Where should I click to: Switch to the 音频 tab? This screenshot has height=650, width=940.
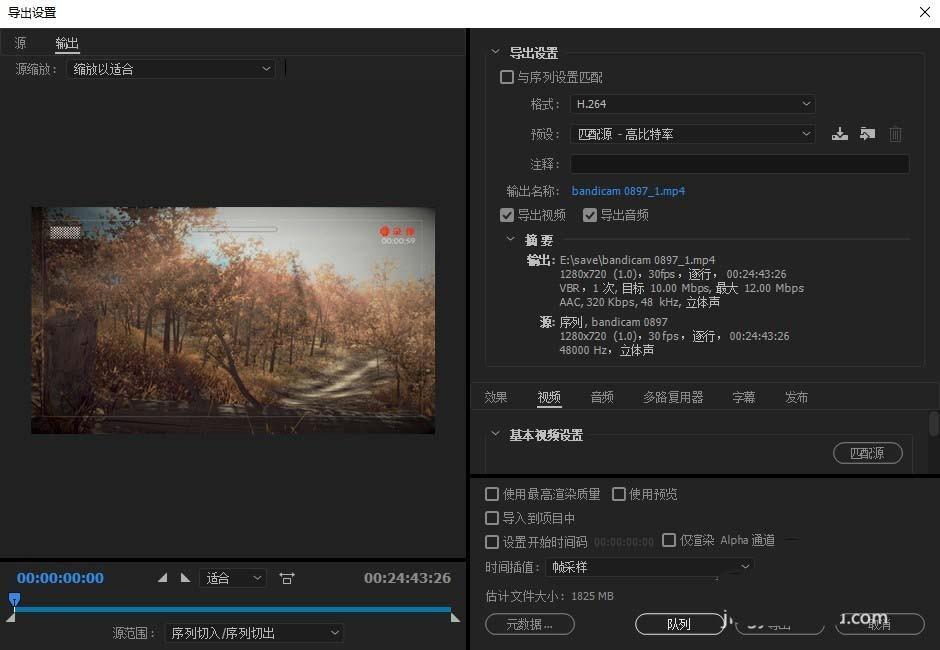[601, 397]
